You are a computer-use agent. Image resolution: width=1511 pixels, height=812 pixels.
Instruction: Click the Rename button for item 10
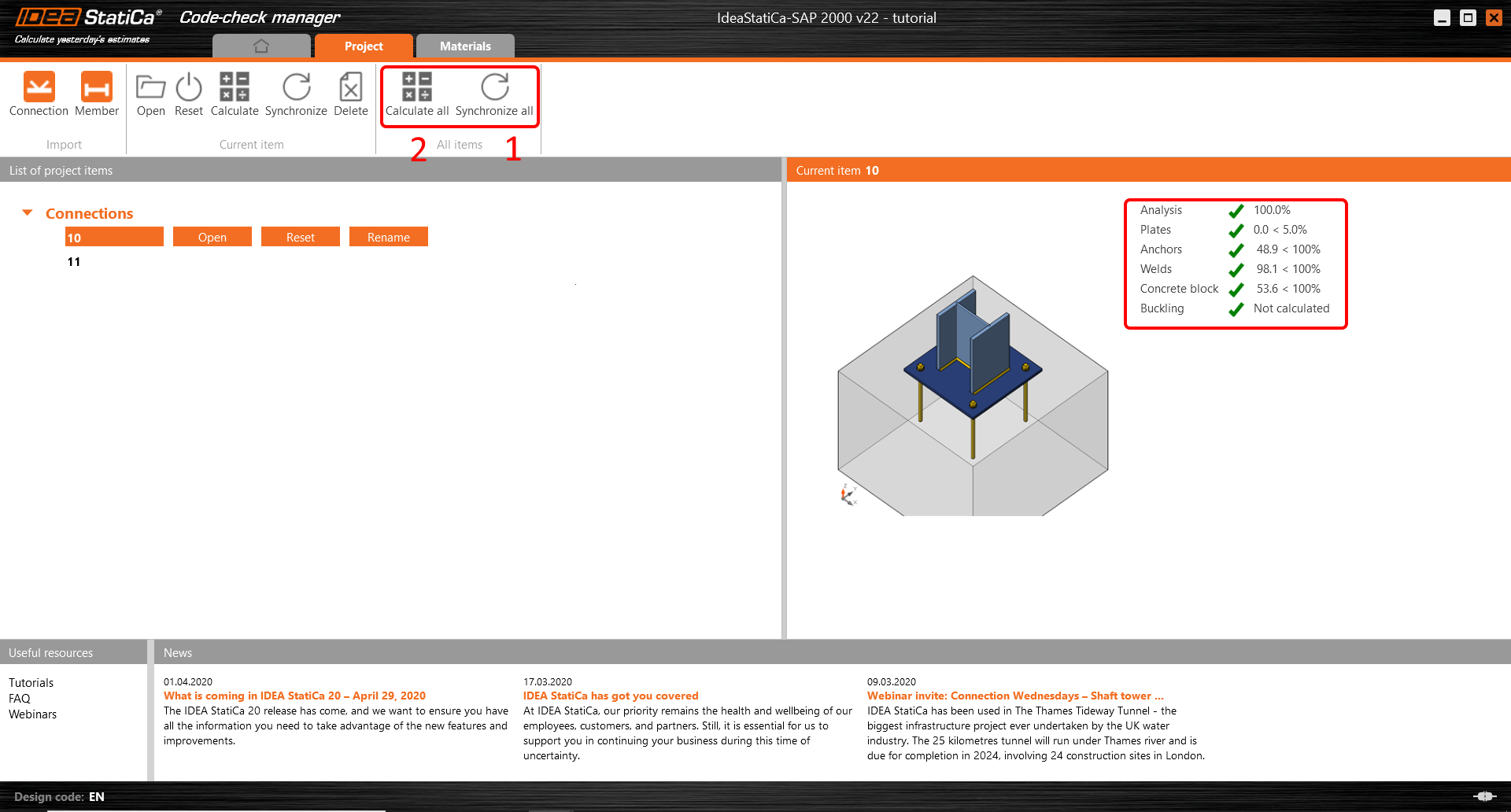tap(389, 237)
